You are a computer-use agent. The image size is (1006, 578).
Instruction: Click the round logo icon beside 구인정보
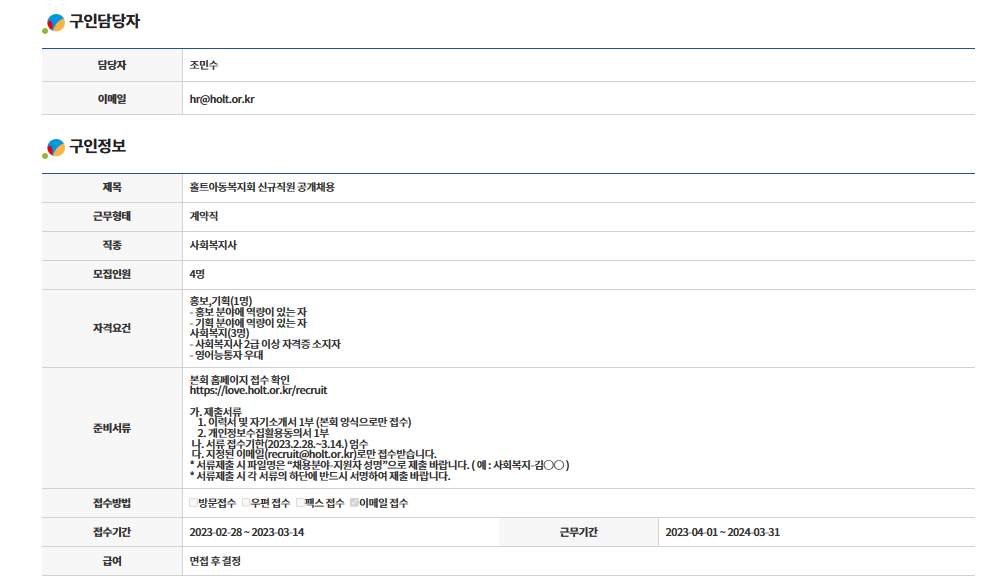tap(54, 148)
